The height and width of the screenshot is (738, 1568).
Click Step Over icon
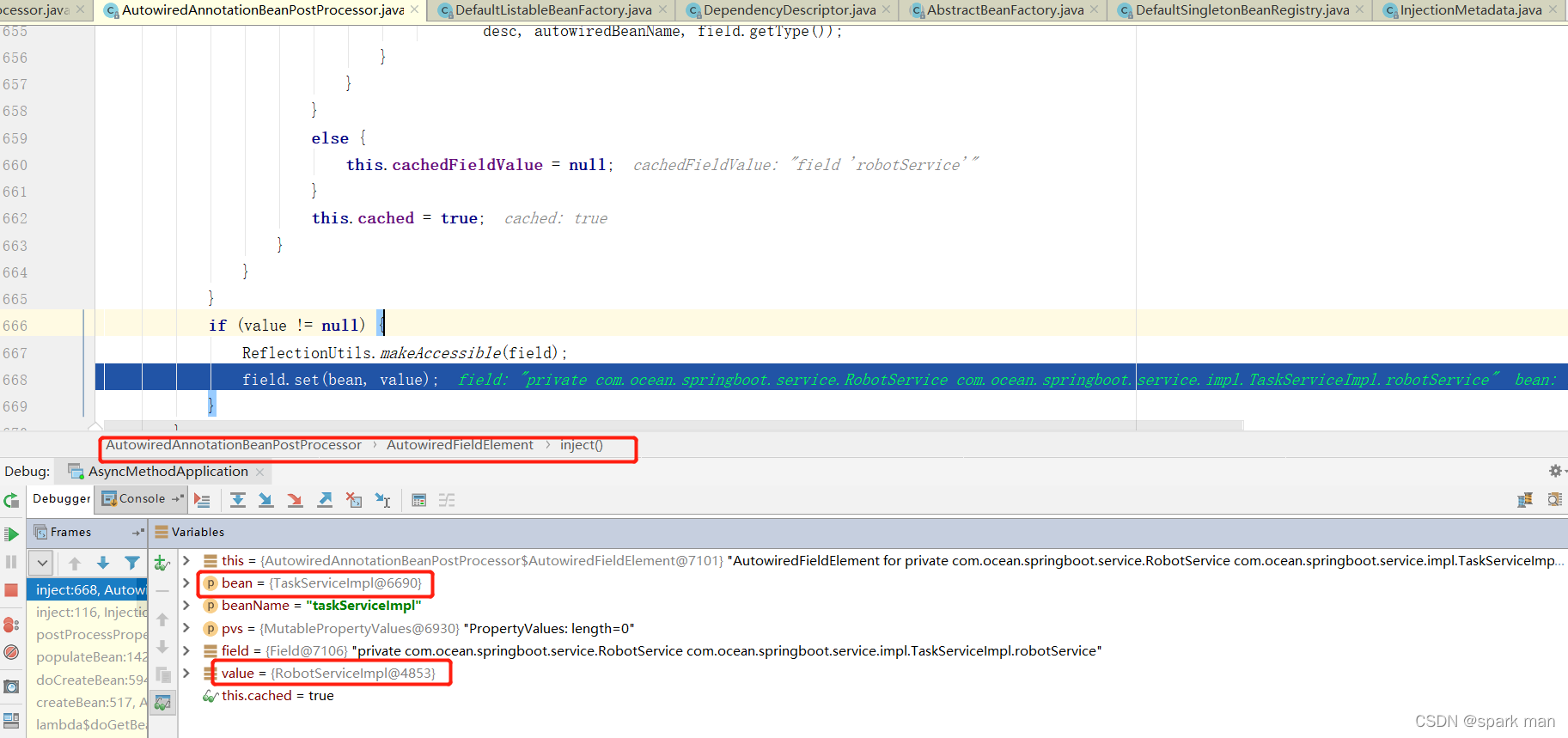point(238,500)
